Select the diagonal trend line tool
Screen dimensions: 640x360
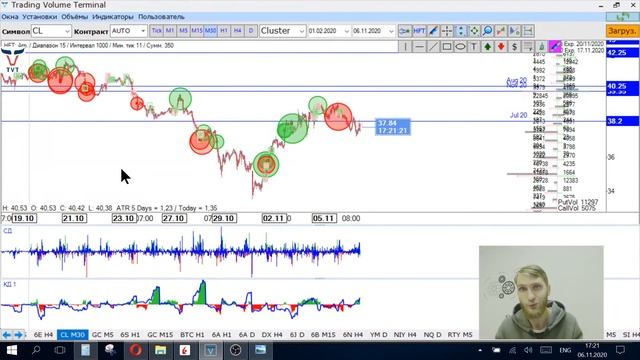point(433,47)
